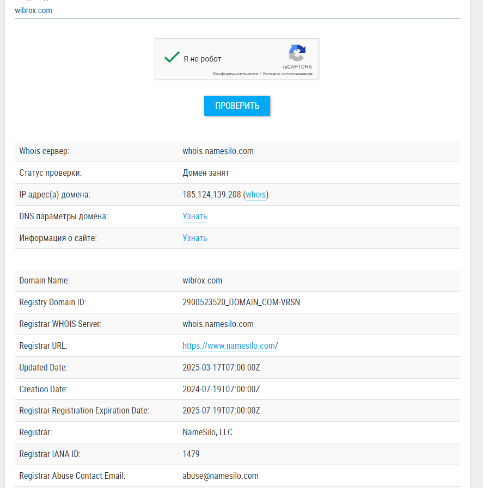Click the 'Registrar WHOIS Server:' label
This screenshot has width=483, height=488.
pyautogui.click(x=60, y=324)
